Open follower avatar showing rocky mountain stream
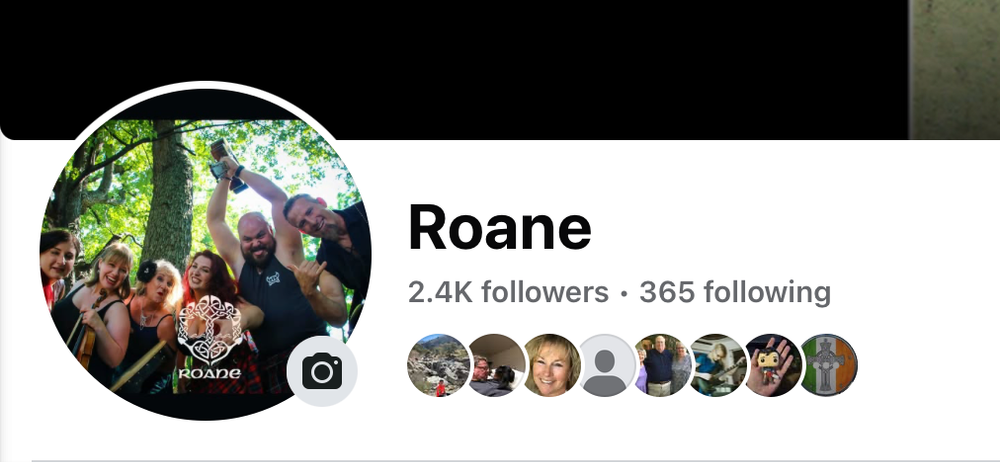This screenshot has width=1000, height=462. click(438, 365)
